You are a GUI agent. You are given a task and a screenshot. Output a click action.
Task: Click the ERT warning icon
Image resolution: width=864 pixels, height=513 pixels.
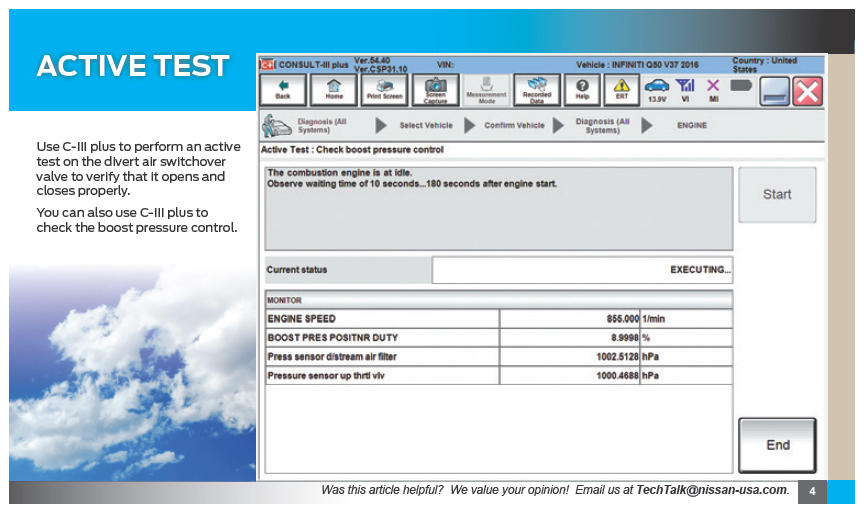pyautogui.click(x=621, y=90)
